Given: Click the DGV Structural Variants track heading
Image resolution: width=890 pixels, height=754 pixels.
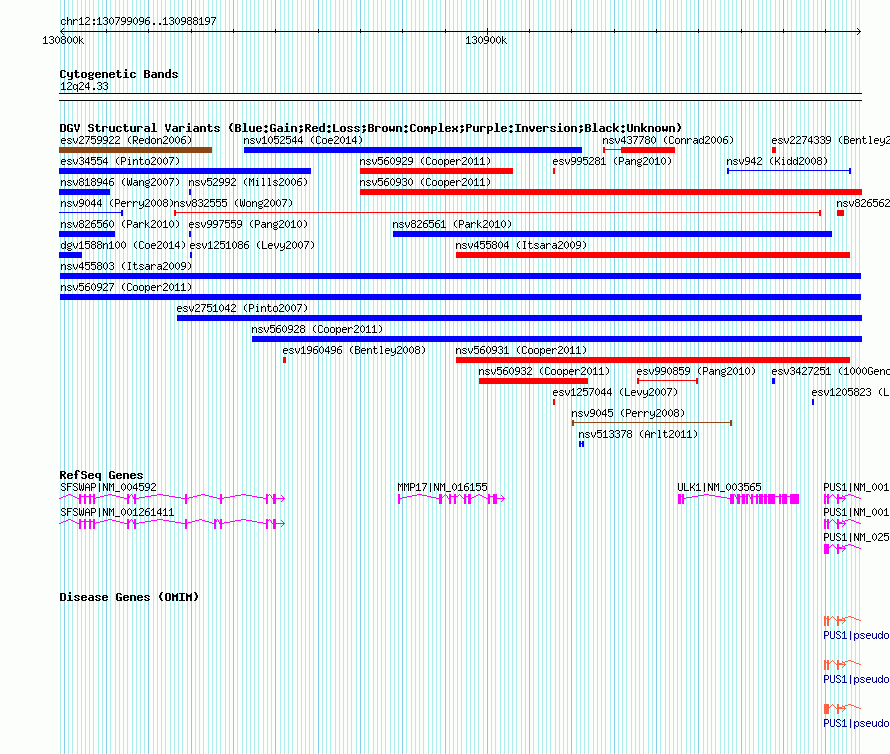Looking at the screenshot, I should coord(371,128).
